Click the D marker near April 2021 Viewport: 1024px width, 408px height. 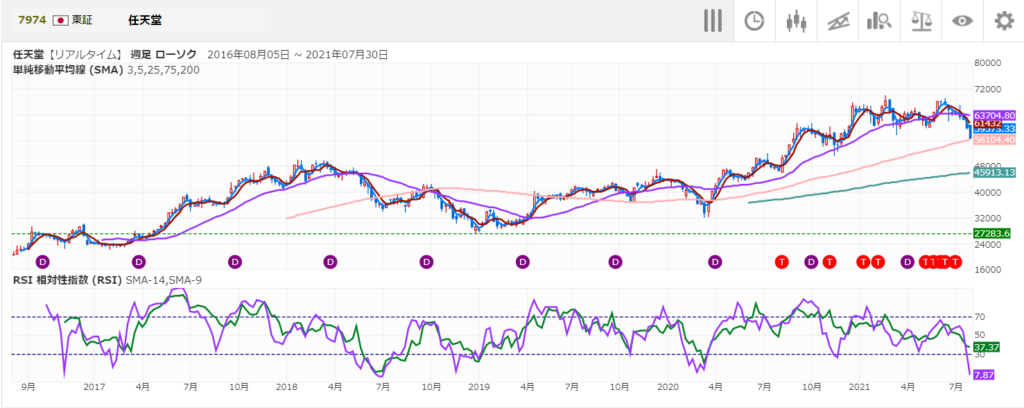click(x=907, y=262)
